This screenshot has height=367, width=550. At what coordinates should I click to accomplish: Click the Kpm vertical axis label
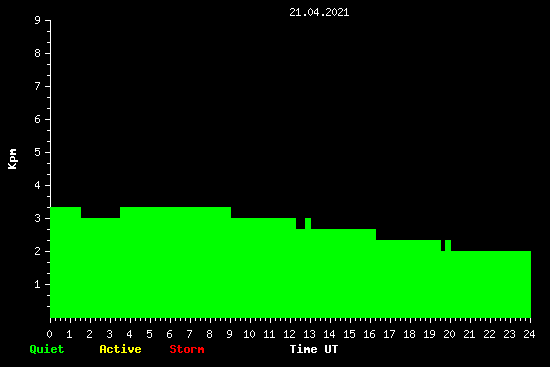click(13, 159)
